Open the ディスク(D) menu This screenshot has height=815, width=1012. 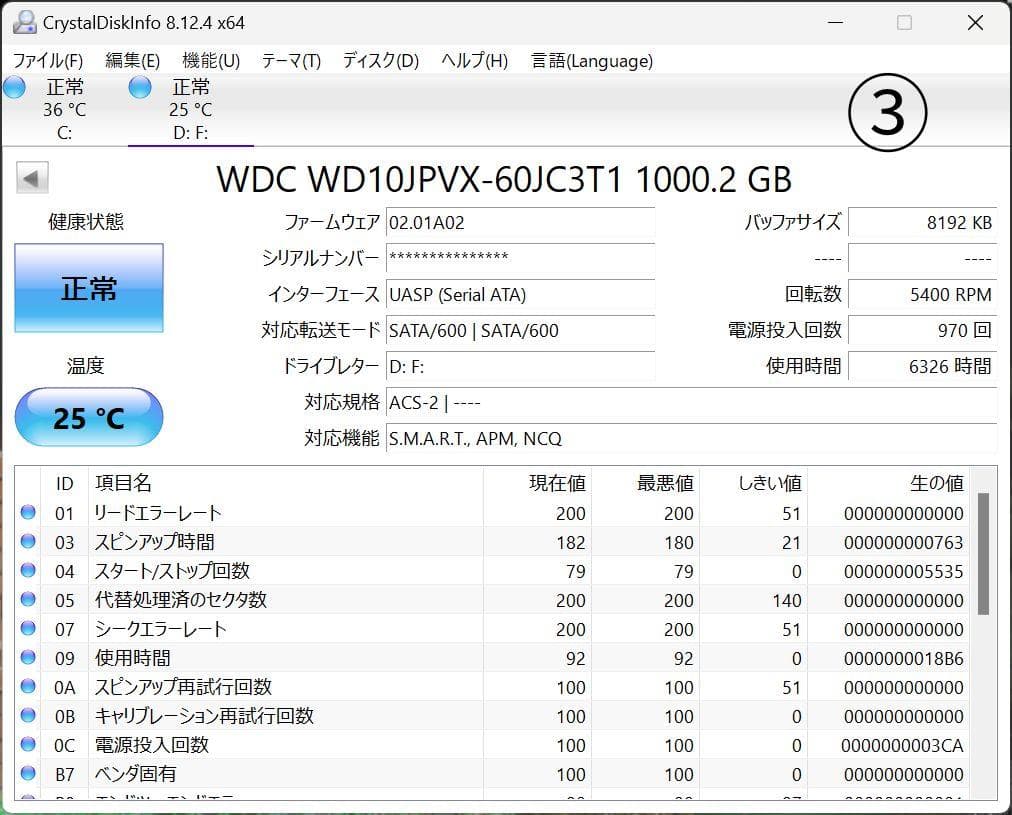pyautogui.click(x=381, y=61)
